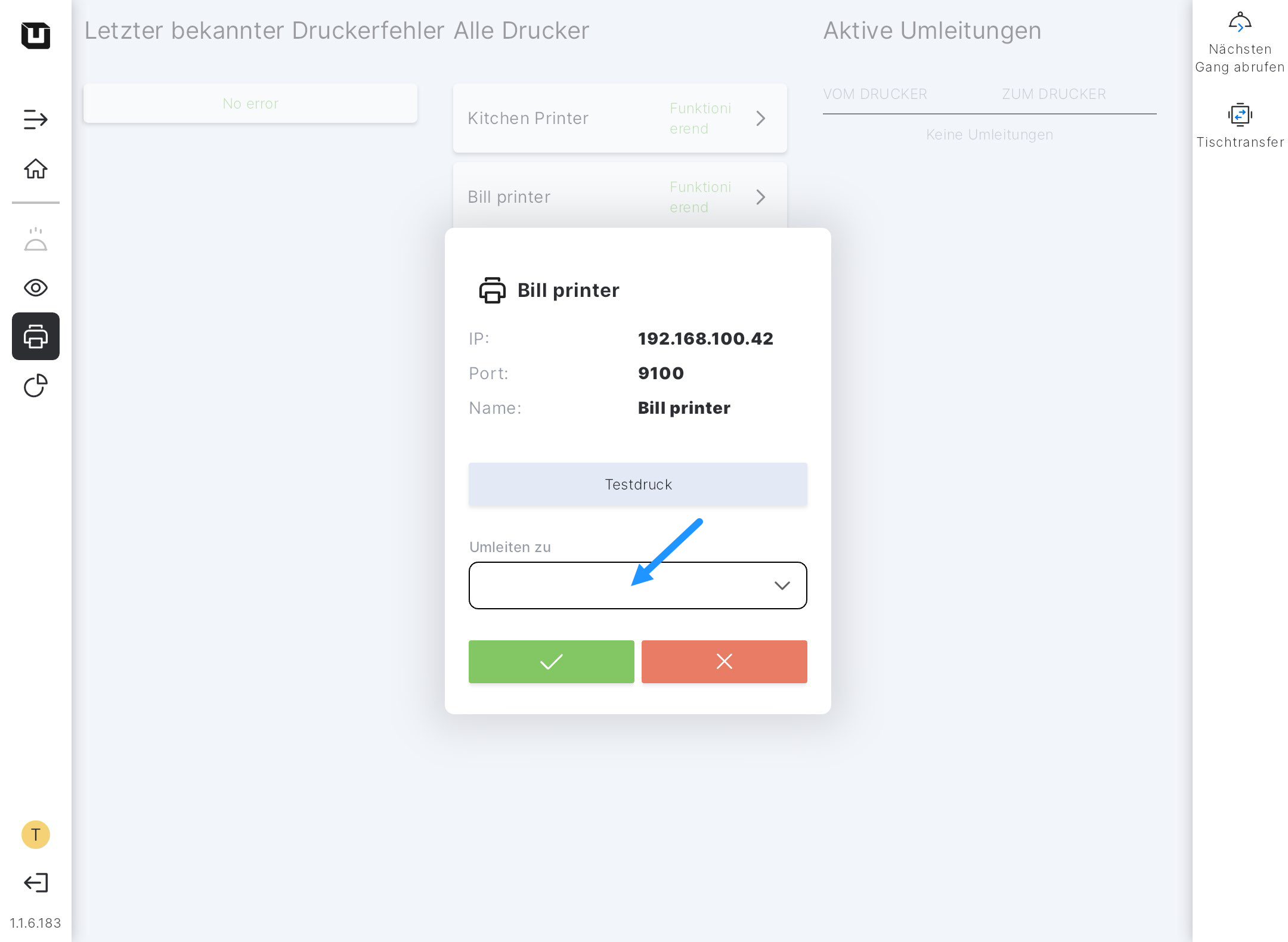The height and width of the screenshot is (942, 1288).
Task: Expand Kitchen Printer details chevron
Action: [760, 118]
